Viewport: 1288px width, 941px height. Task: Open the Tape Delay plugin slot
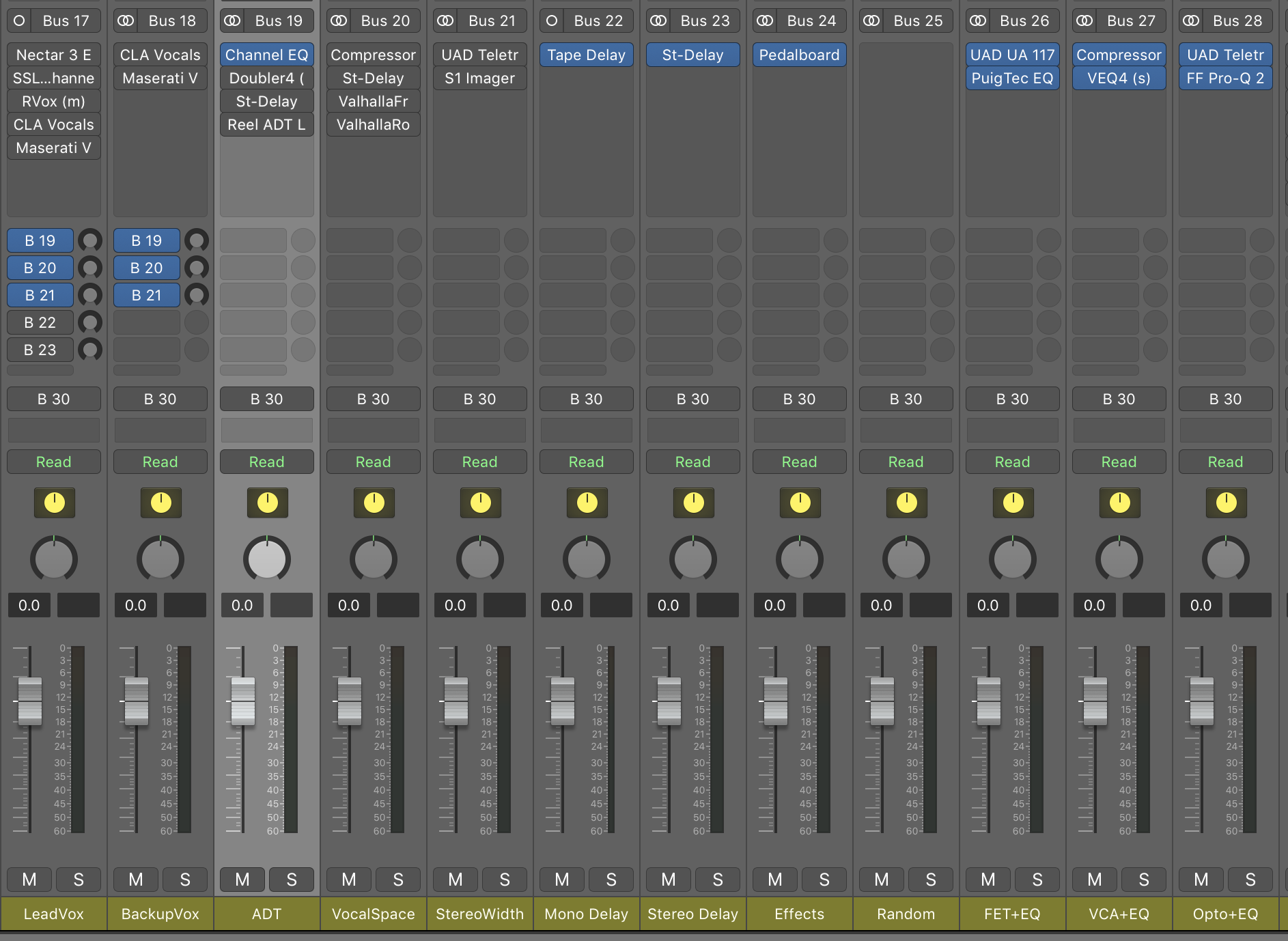(586, 55)
